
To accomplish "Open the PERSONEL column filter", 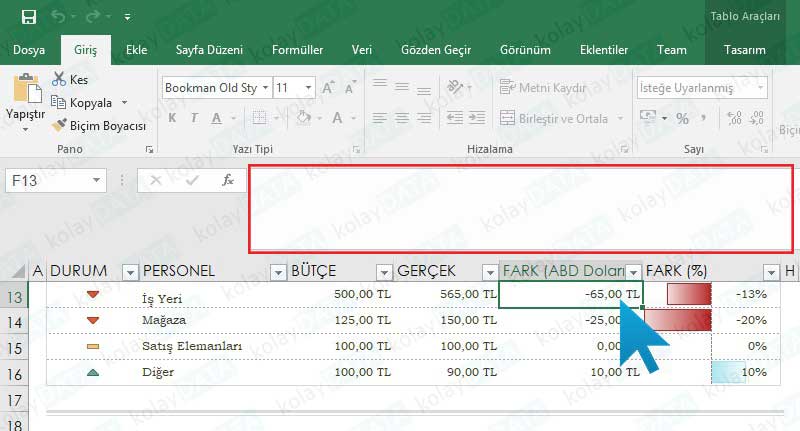I will point(278,273).
